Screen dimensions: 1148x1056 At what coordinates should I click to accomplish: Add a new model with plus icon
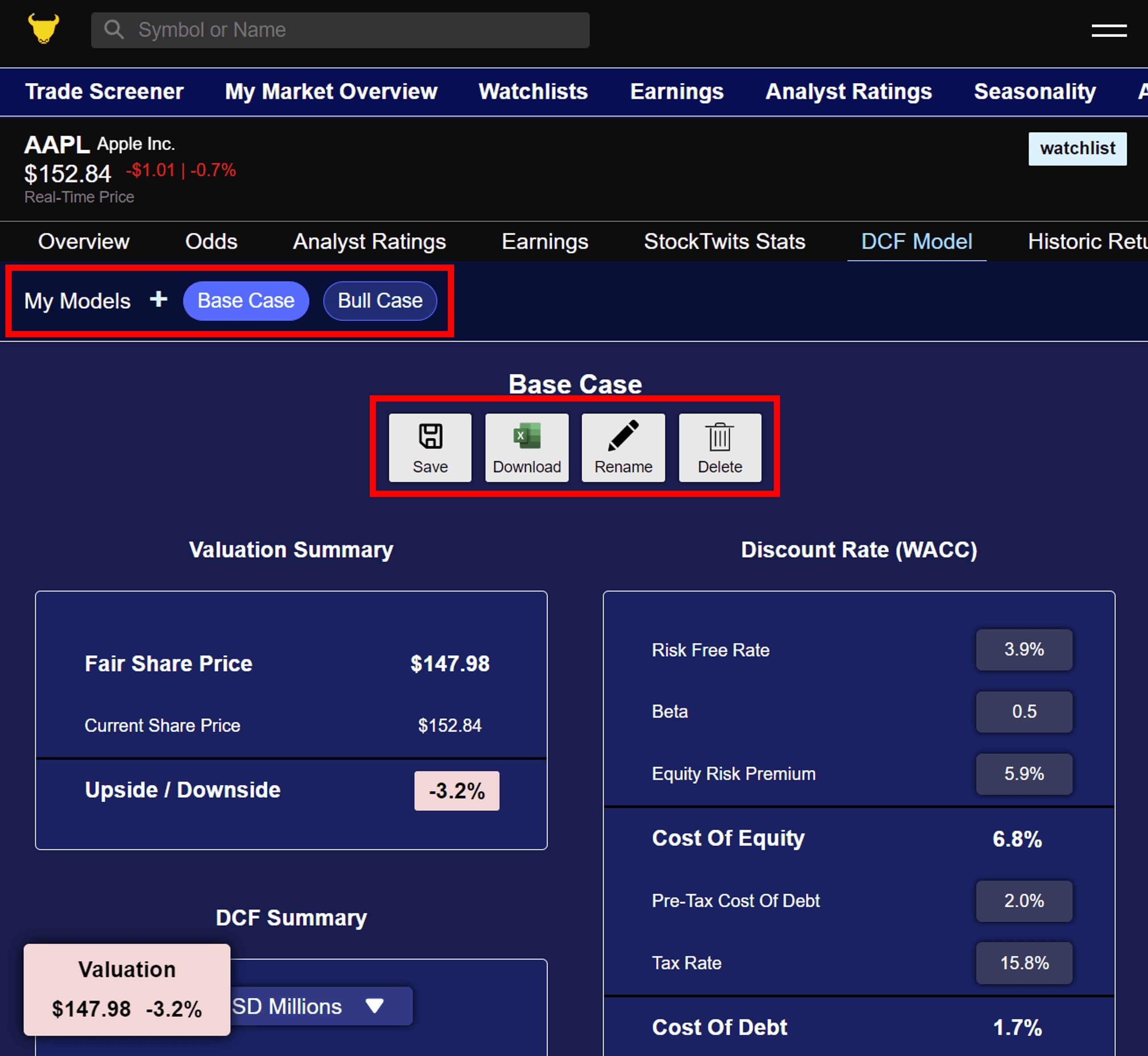point(158,299)
